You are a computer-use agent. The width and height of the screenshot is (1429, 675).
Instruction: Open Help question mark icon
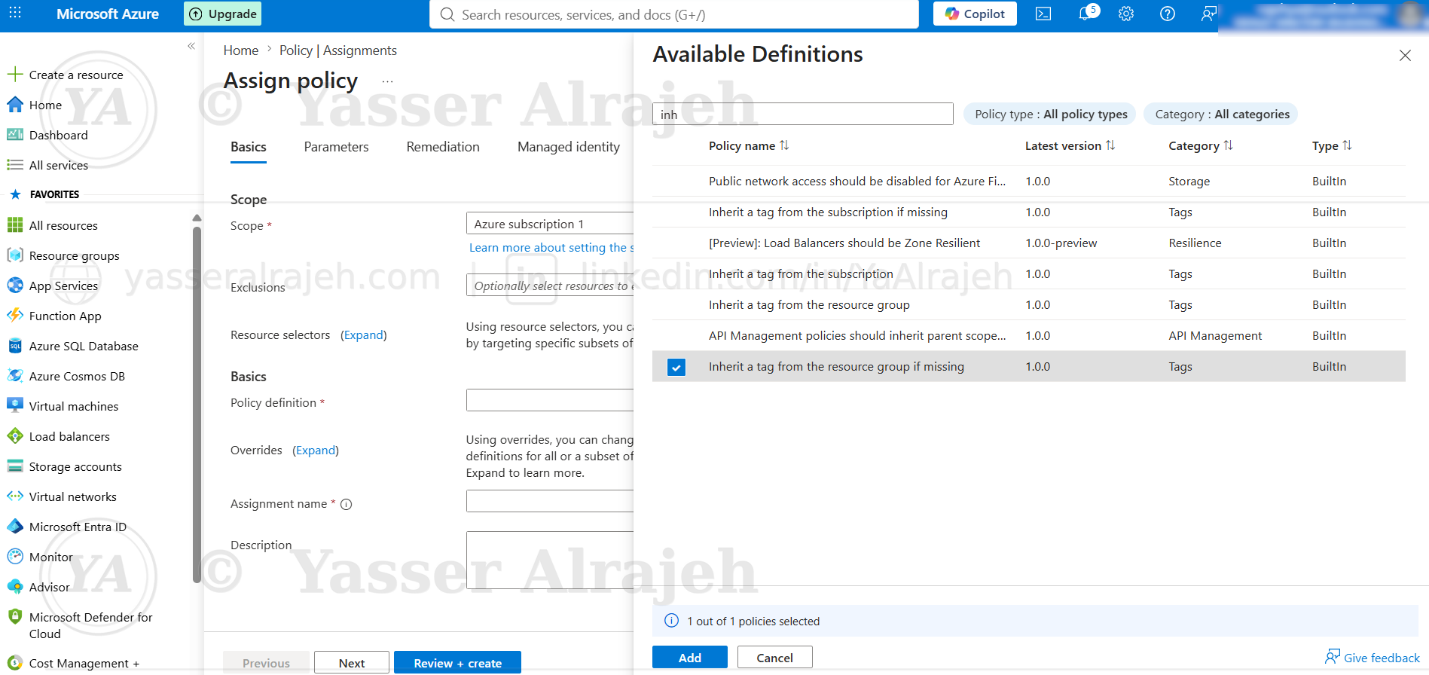pyautogui.click(x=1167, y=14)
